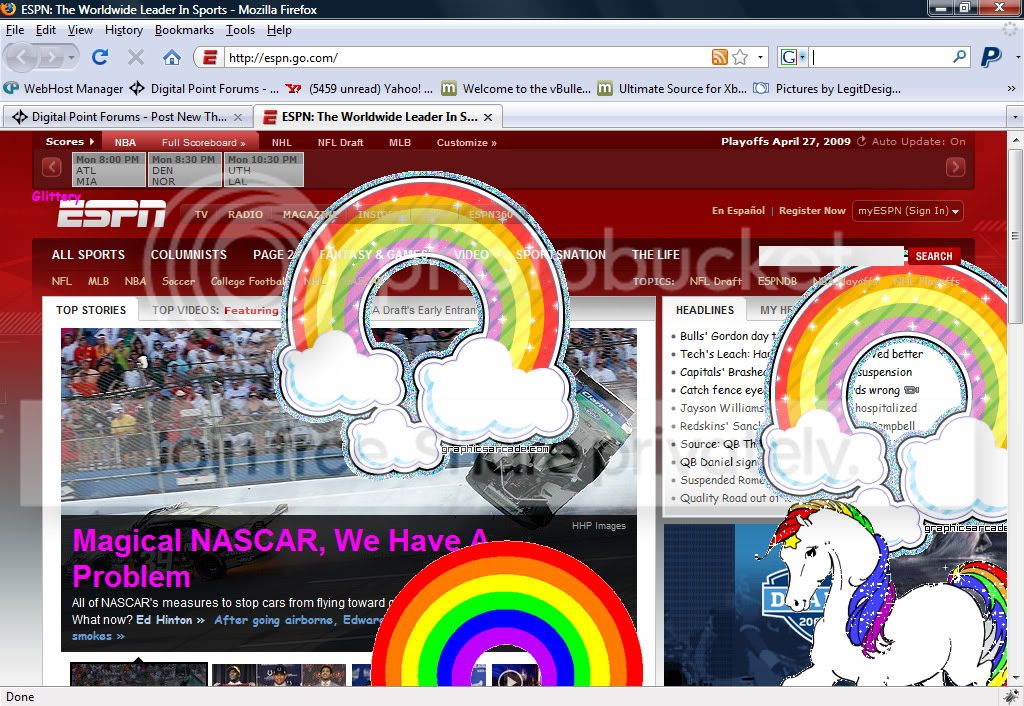Screen dimensions: 1024x706
Task: Open the File menu
Action: [14, 30]
